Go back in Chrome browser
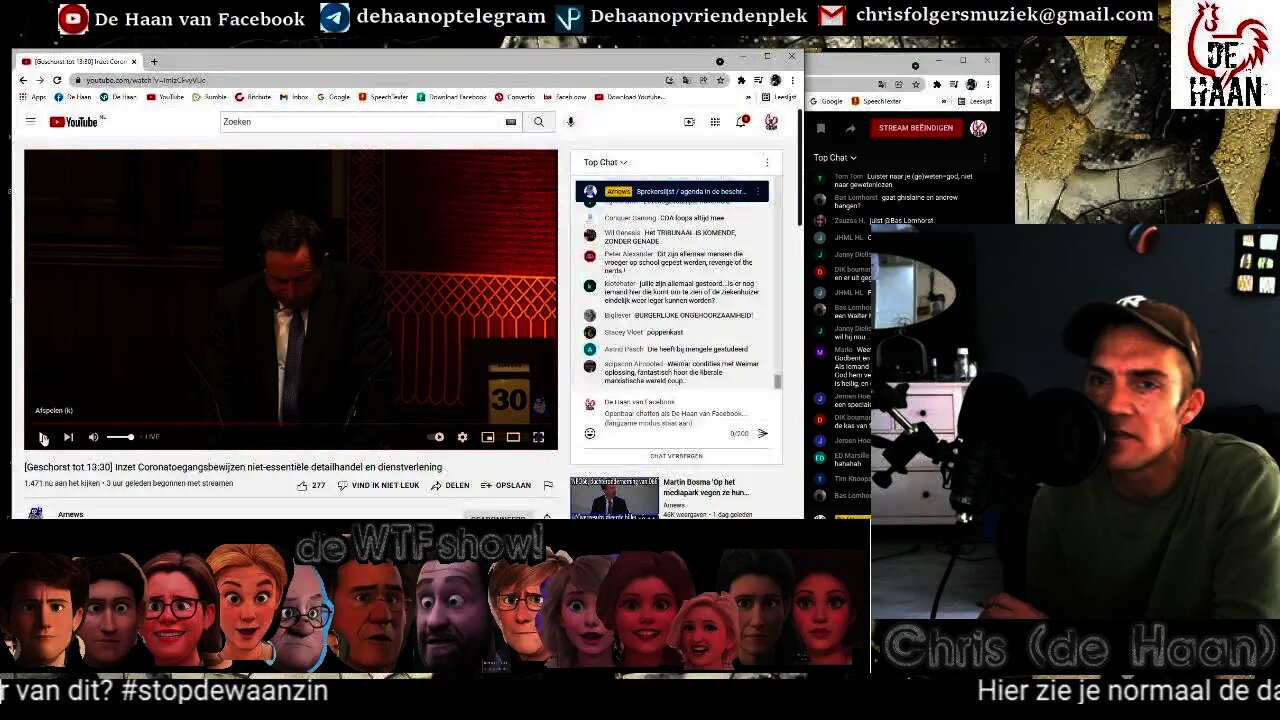This screenshot has height=720, width=1280. pyautogui.click(x=23, y=80)
